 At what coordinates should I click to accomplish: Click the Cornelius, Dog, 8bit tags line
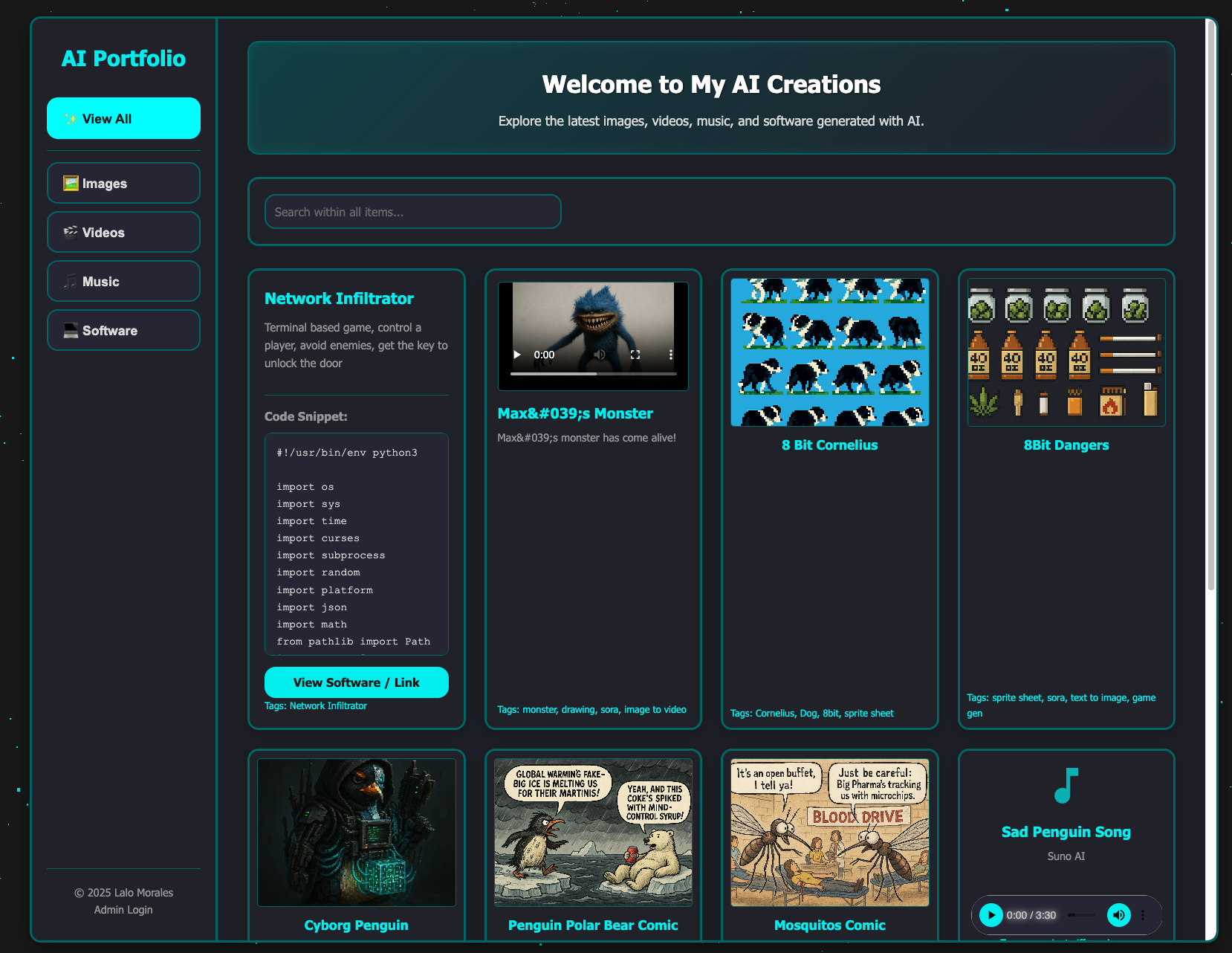pos(811,714)
